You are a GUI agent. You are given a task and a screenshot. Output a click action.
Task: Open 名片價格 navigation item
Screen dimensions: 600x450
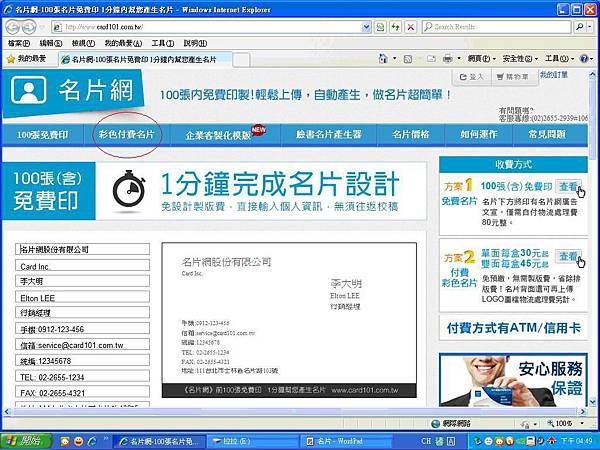coord(411,134)
